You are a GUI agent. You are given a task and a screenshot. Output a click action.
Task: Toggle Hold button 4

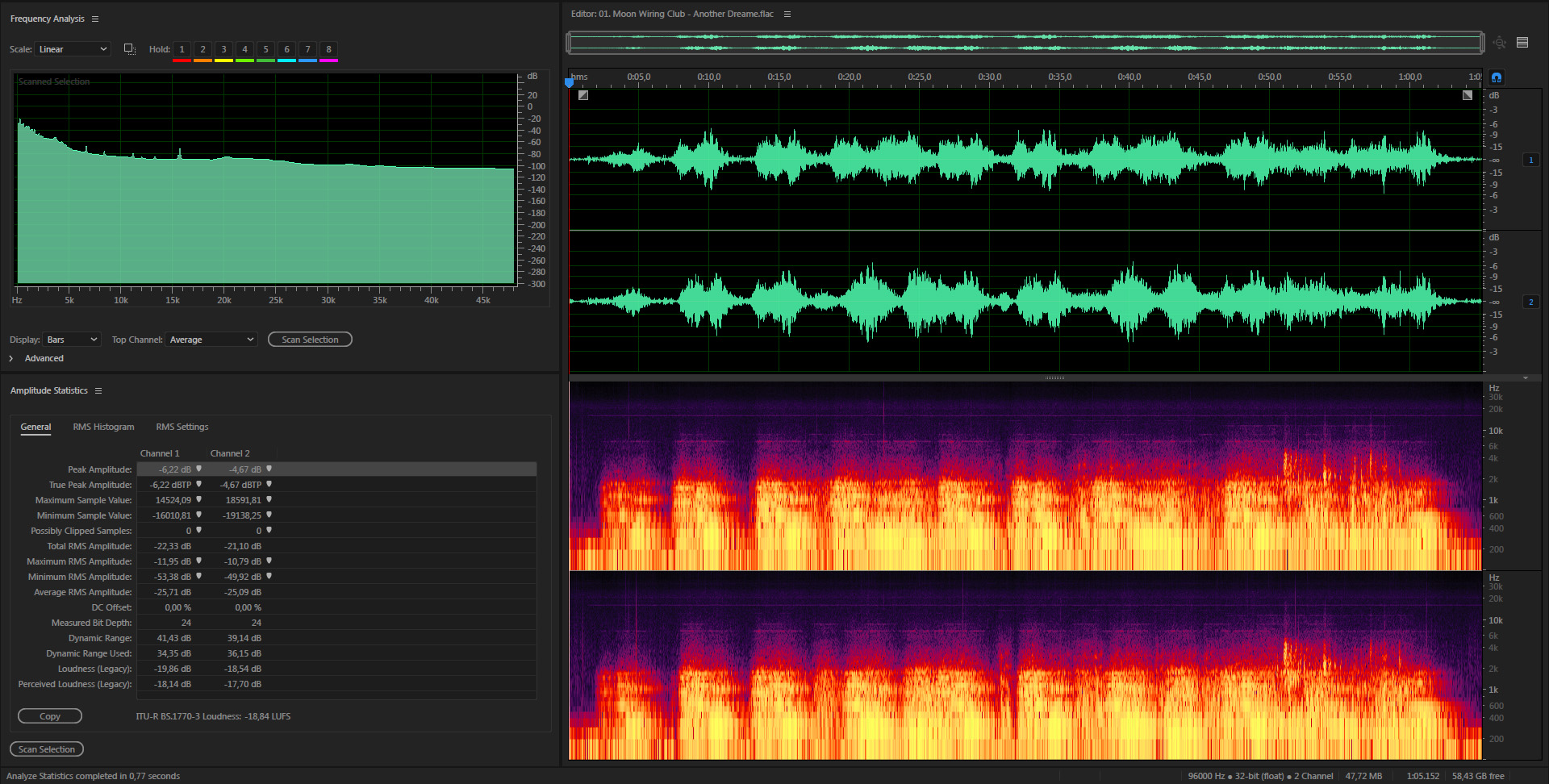click(x=244, y=49)
